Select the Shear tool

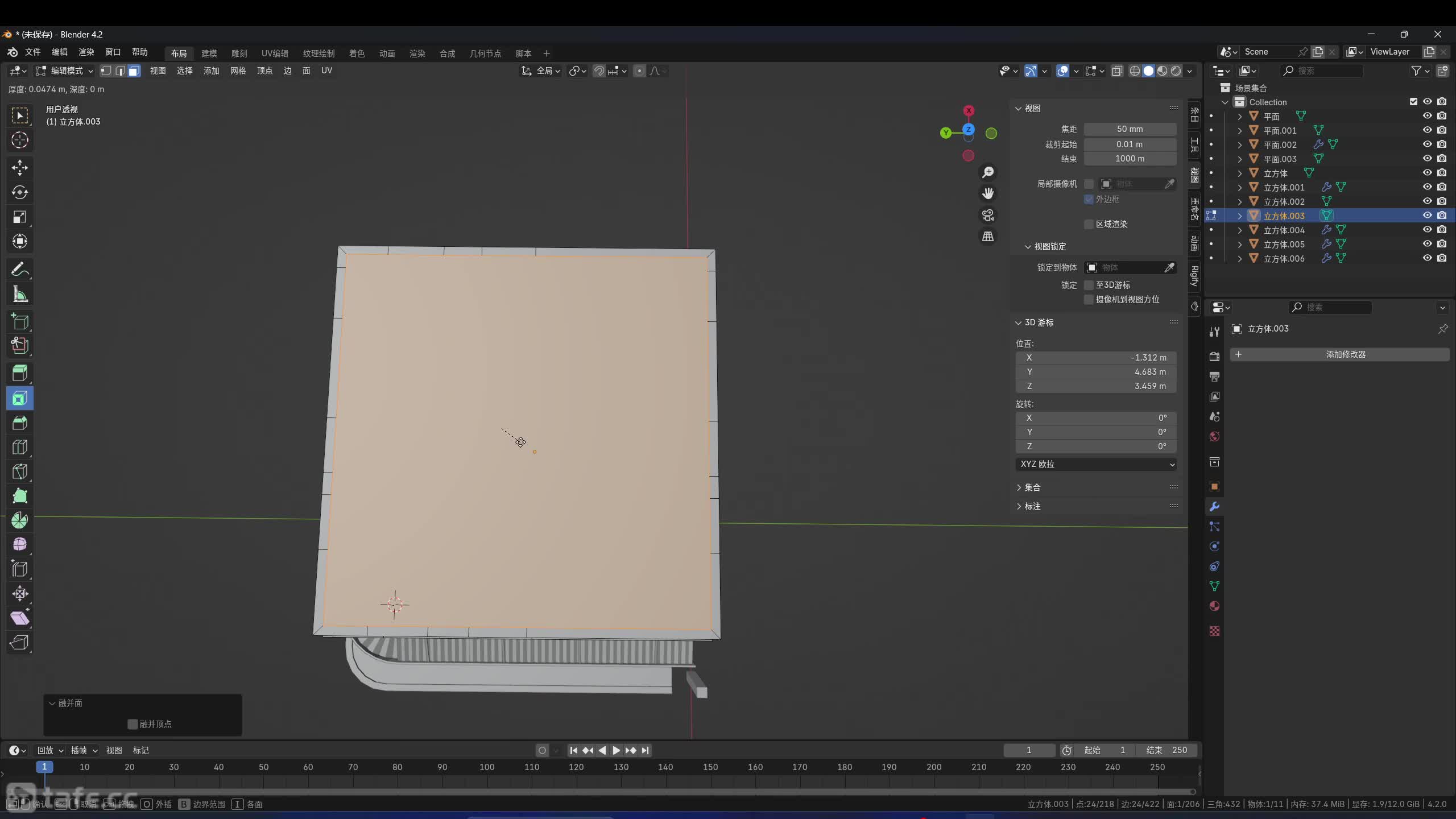pyautogui.click(x=20, y=618)
